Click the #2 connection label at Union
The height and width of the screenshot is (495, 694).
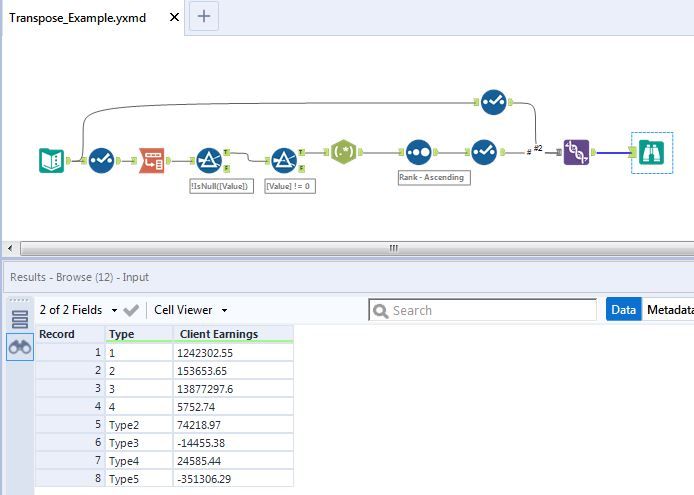tap(538, 148)
